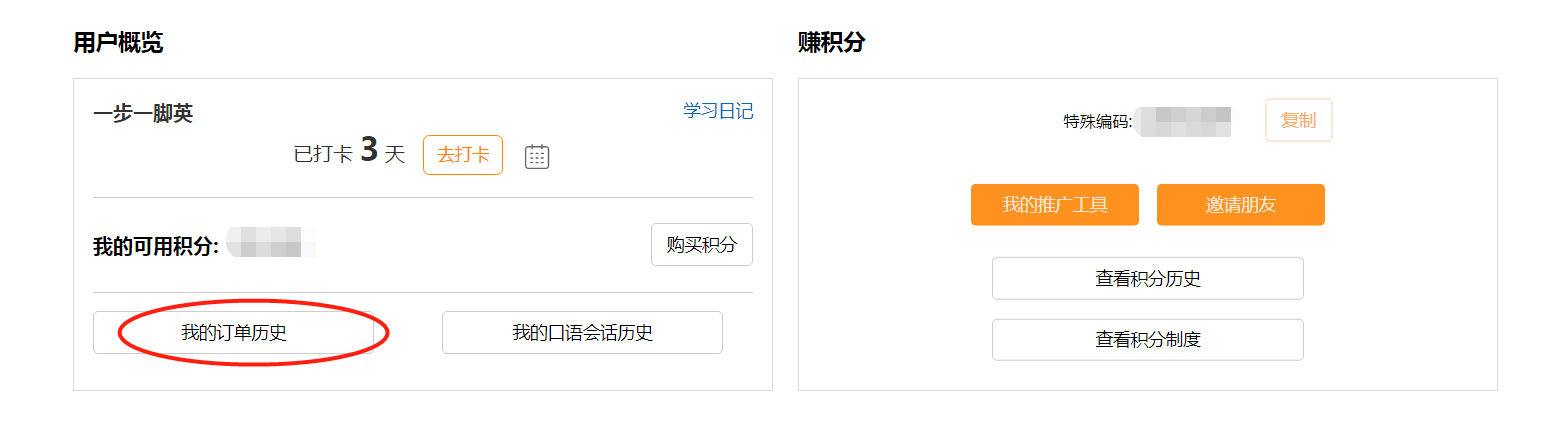Click the orange 邀请朋友 button
The image size is (1554, 426).
[1241, 205]
